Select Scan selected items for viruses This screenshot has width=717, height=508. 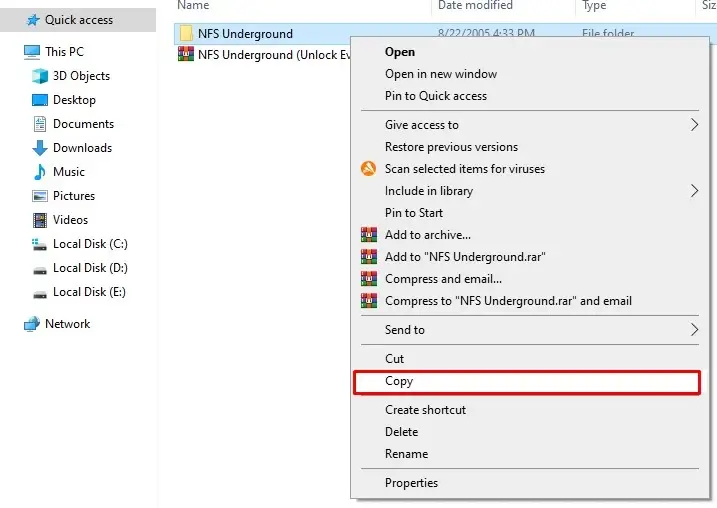pyautogui.click(x=530, y=169)
